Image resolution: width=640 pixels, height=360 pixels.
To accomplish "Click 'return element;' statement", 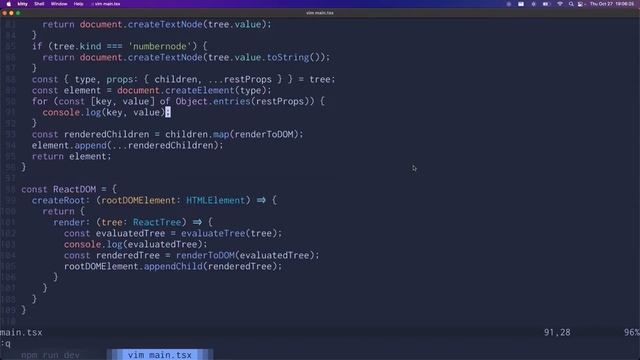I will point(71,156).
